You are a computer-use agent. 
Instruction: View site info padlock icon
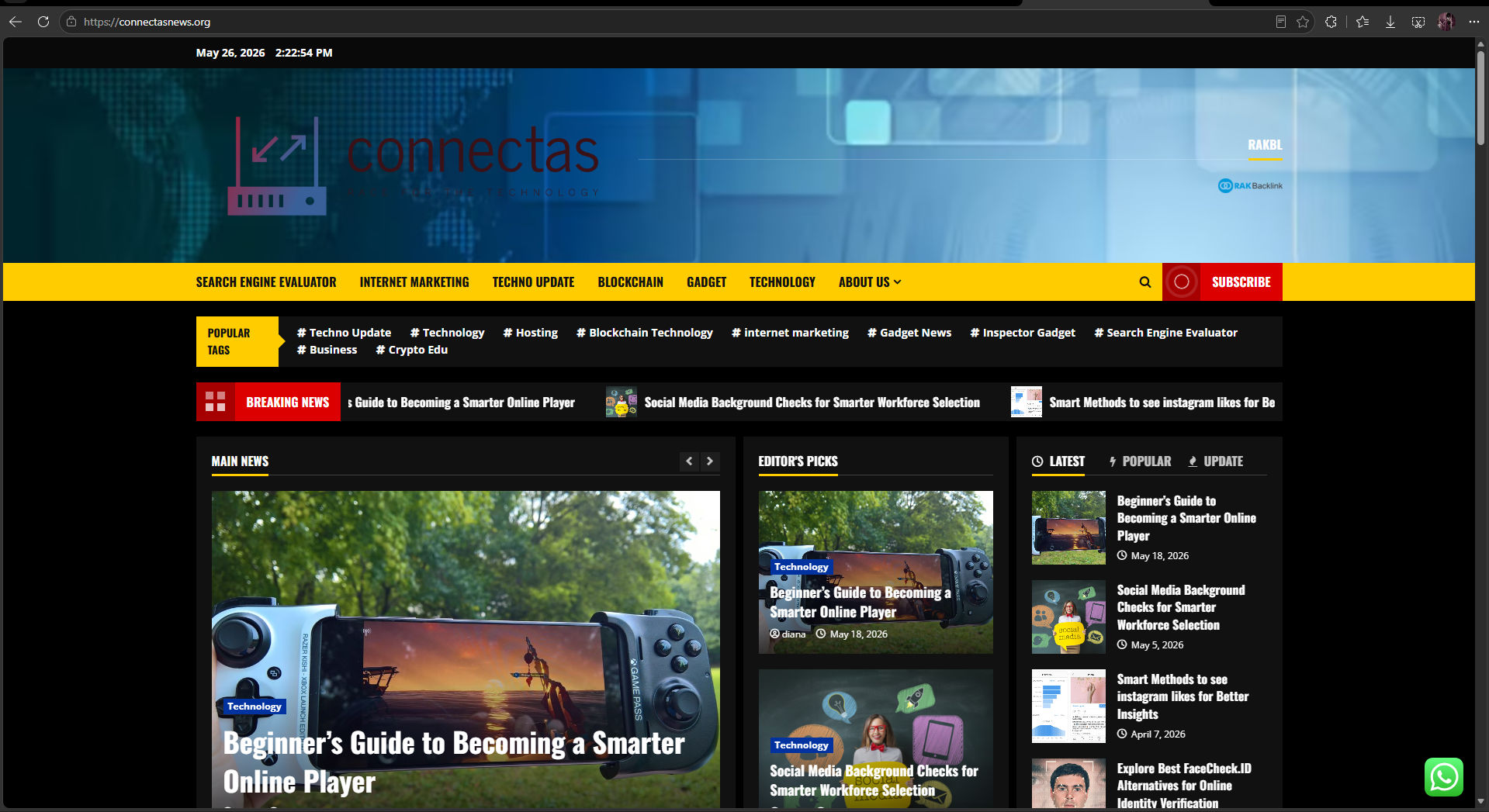pos(71,22)
